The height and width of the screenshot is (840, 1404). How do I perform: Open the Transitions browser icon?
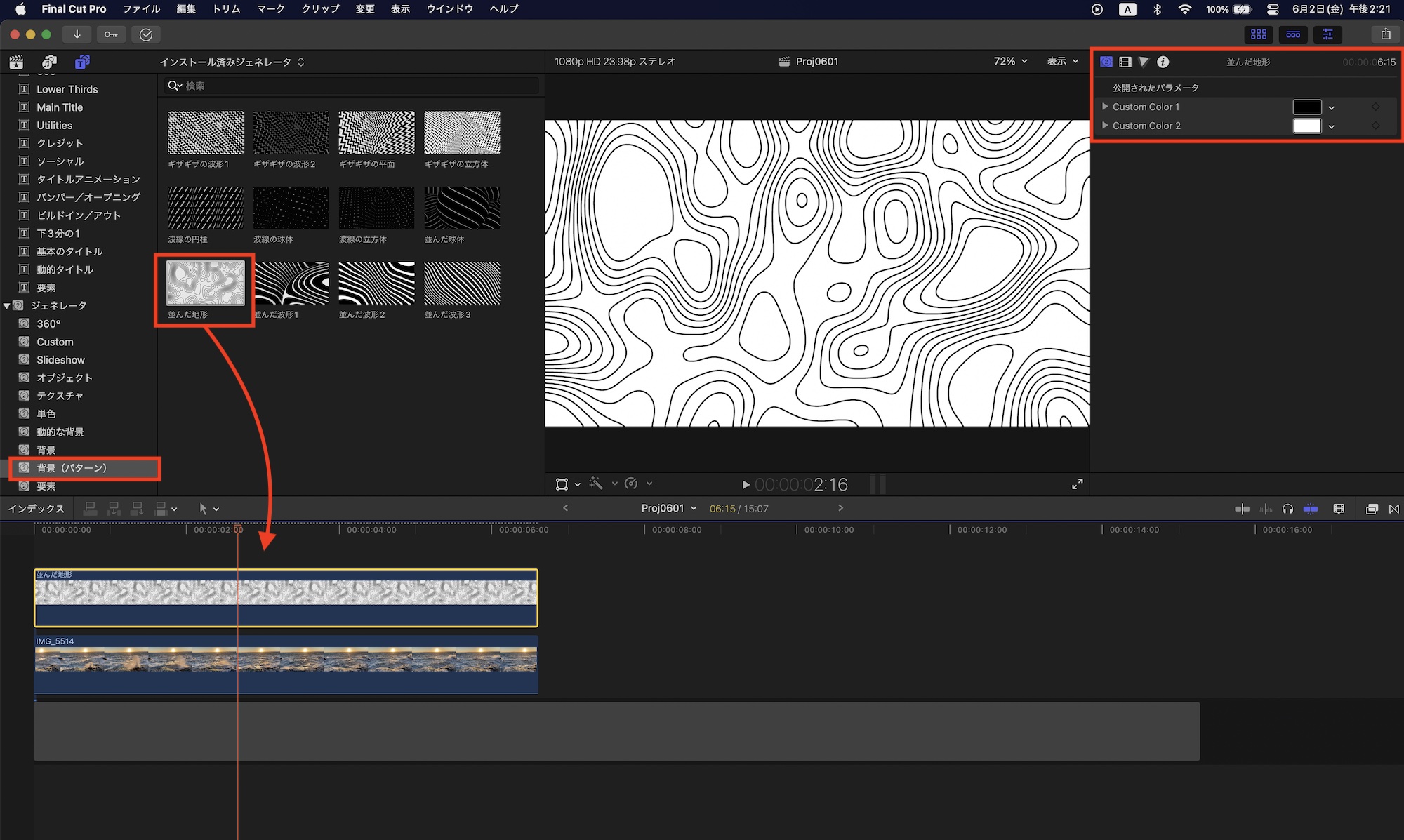pos(1394,509)
